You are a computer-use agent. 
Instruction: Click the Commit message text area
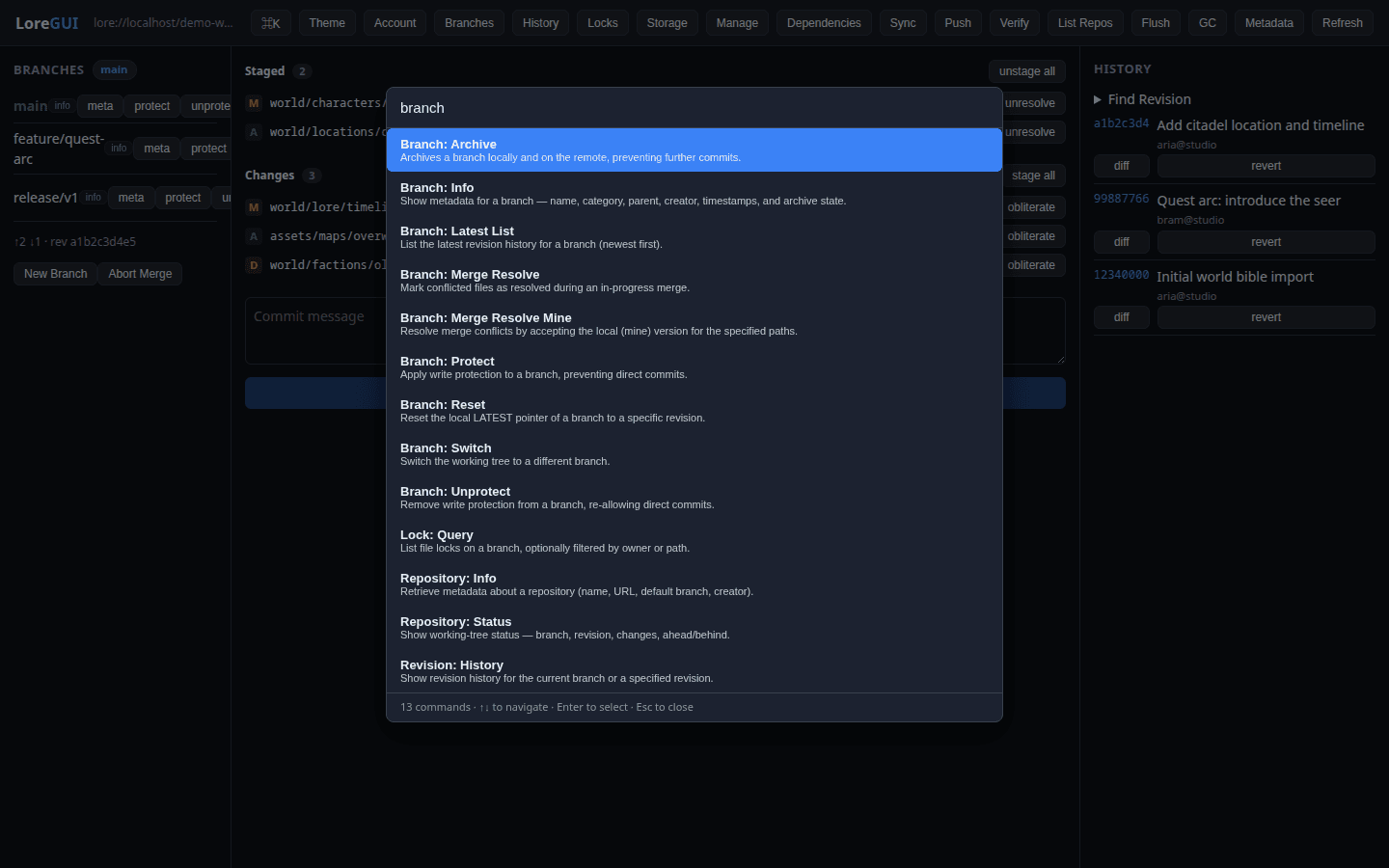click(x=655, y=331)
